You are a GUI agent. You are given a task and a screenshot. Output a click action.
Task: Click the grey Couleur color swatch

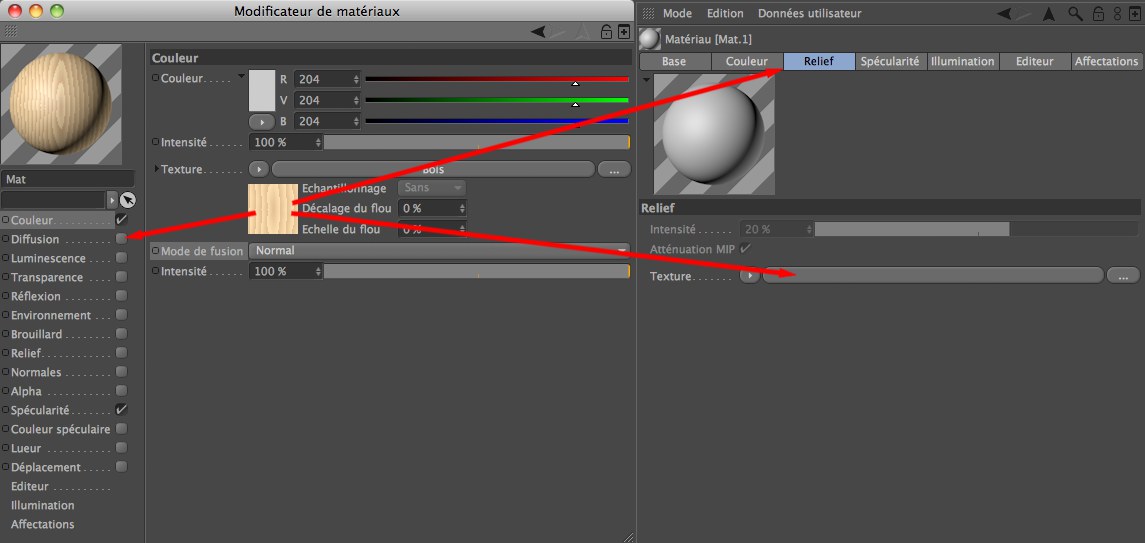pyautogui.click(x=261, y=90)
